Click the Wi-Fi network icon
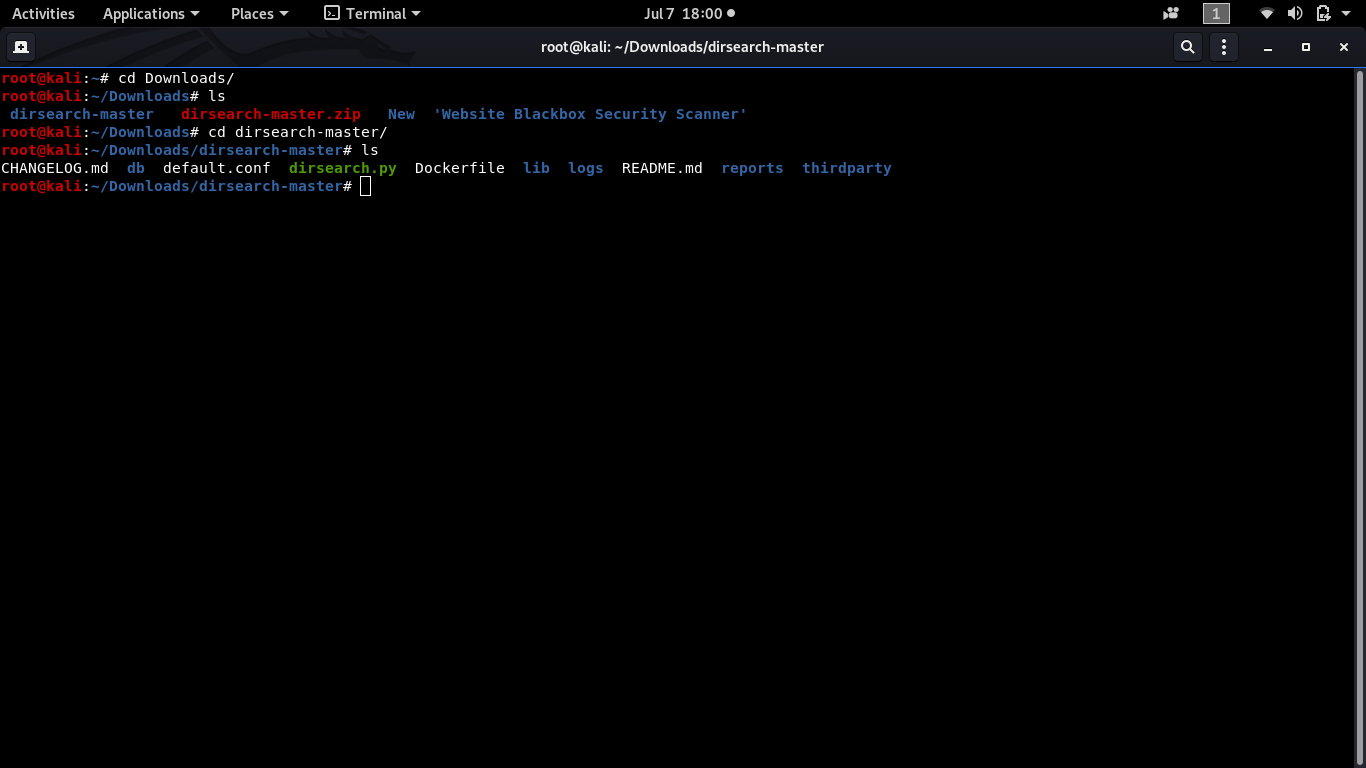Screen dimensions: 1366x768 (1267, 14)
